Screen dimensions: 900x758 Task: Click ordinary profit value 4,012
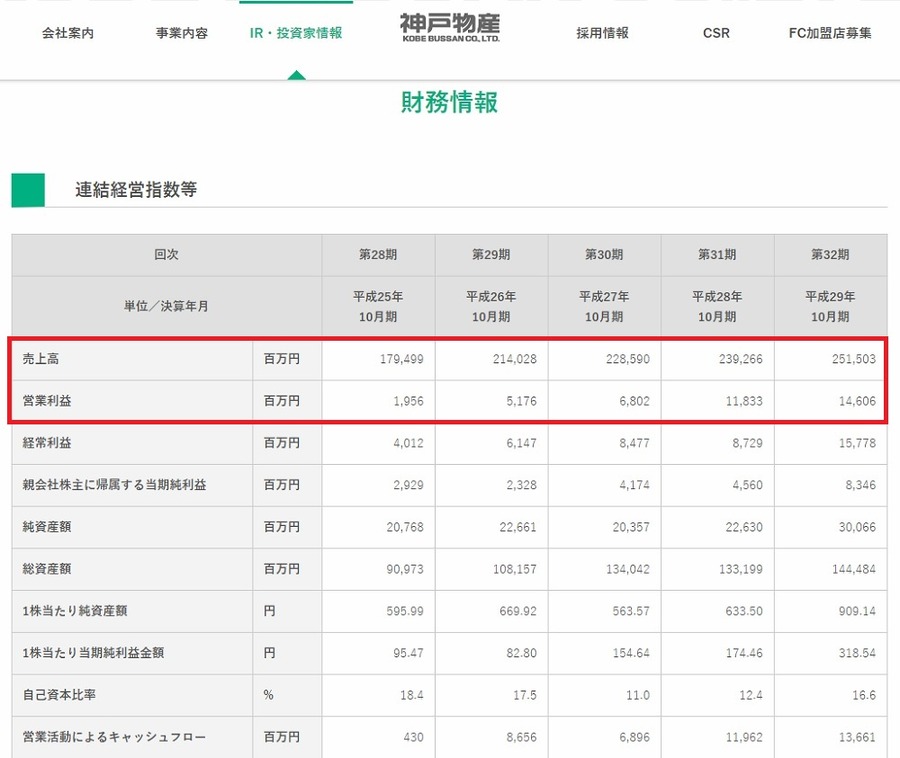[408, 443]
